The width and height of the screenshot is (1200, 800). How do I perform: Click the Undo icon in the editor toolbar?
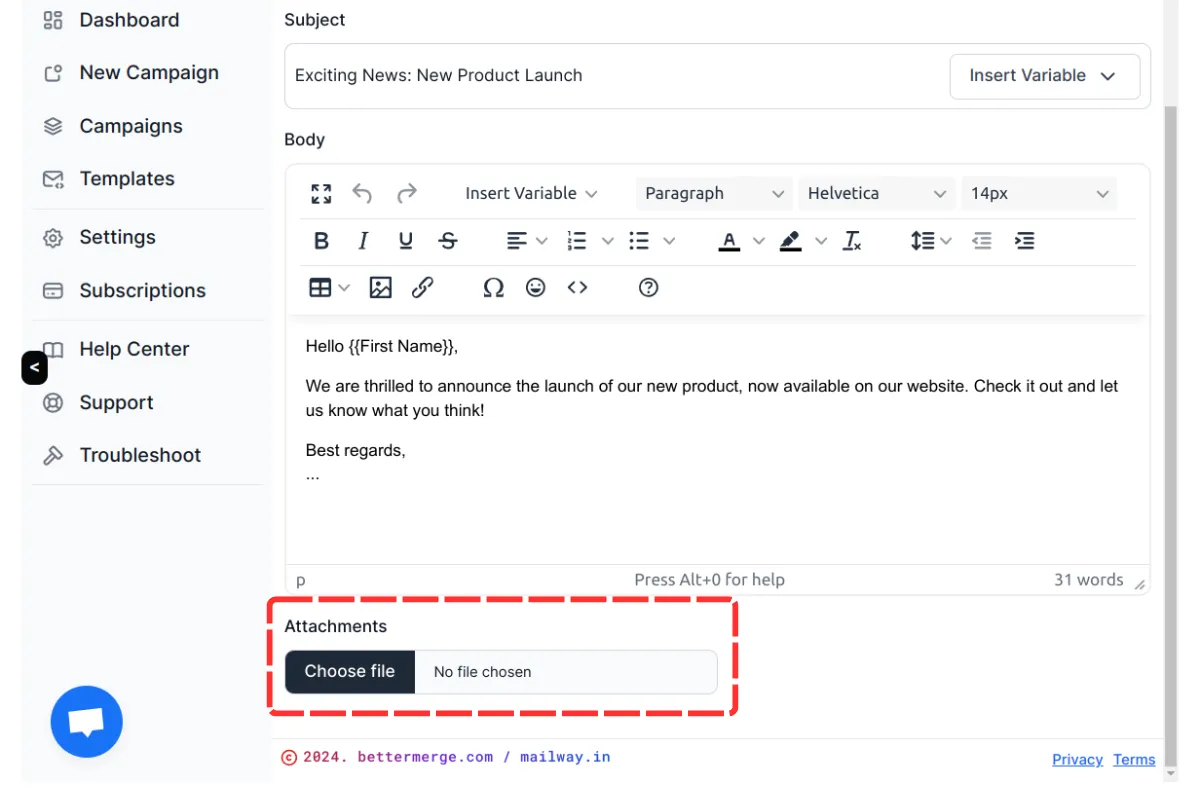pos(362,193)
